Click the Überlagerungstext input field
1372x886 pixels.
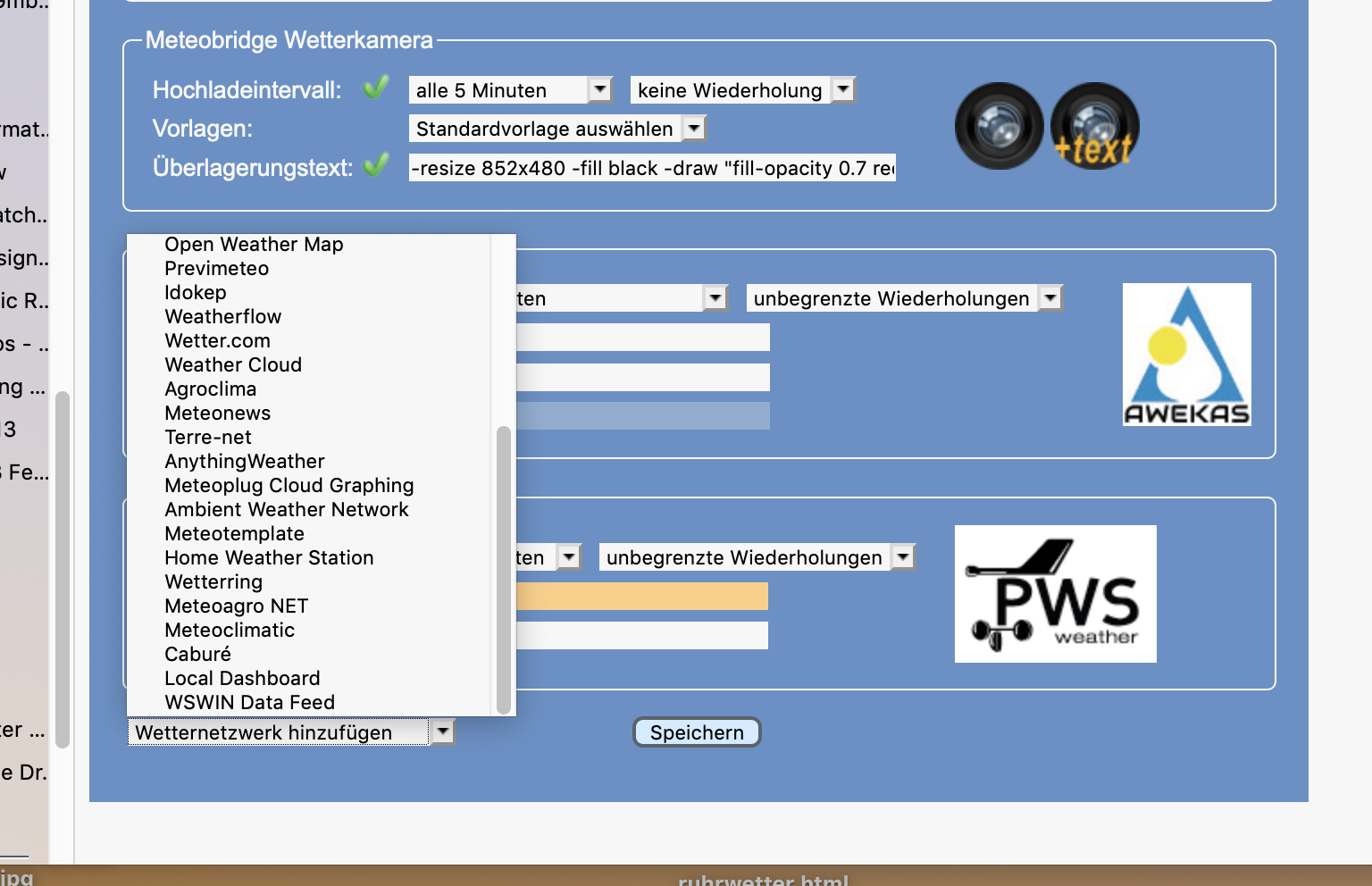652,168
